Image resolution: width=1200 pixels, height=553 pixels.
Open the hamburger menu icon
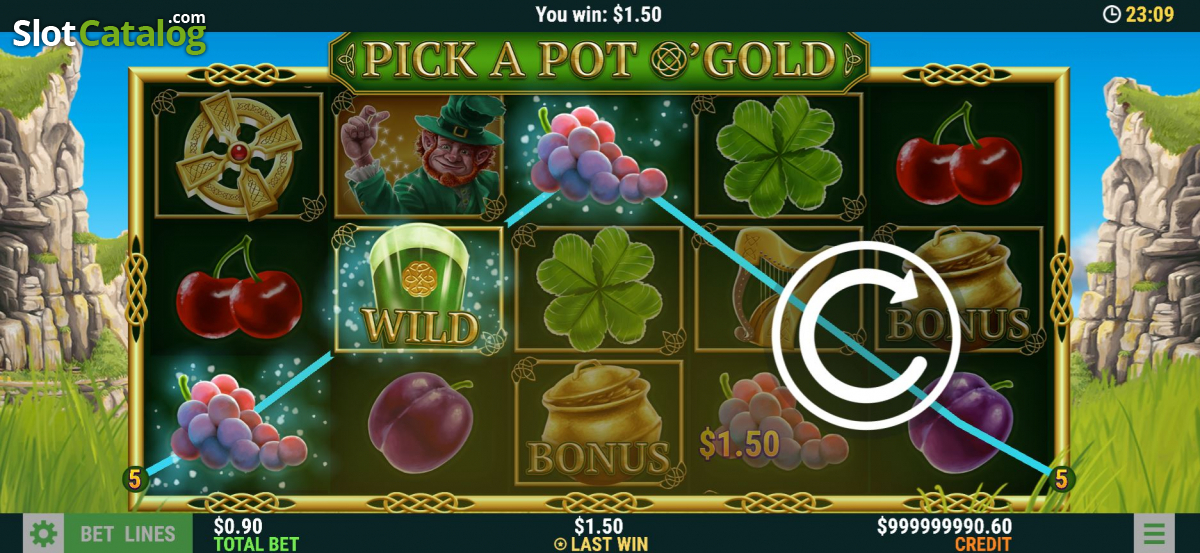click(x=1154, y=533)
